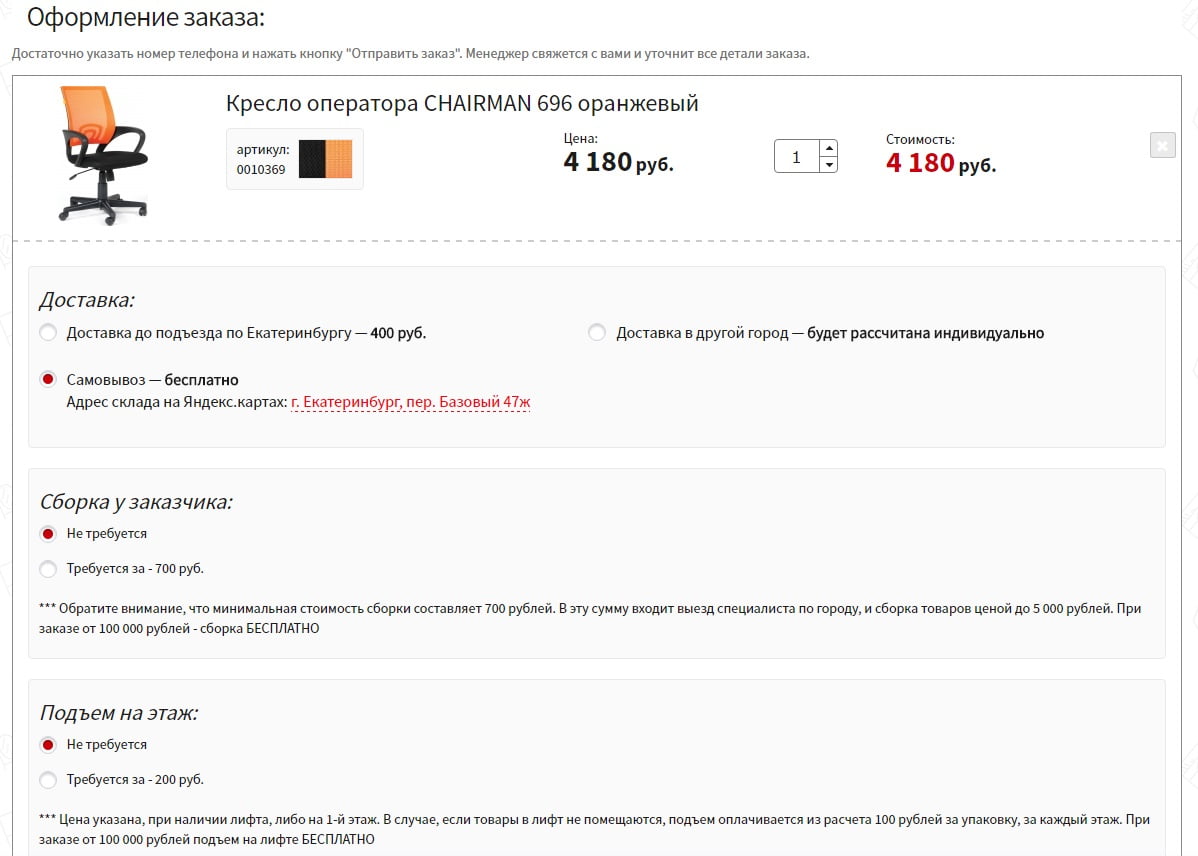
Task: Choose floor lift required for 200 руб.
Action: (x=48, y=780)
